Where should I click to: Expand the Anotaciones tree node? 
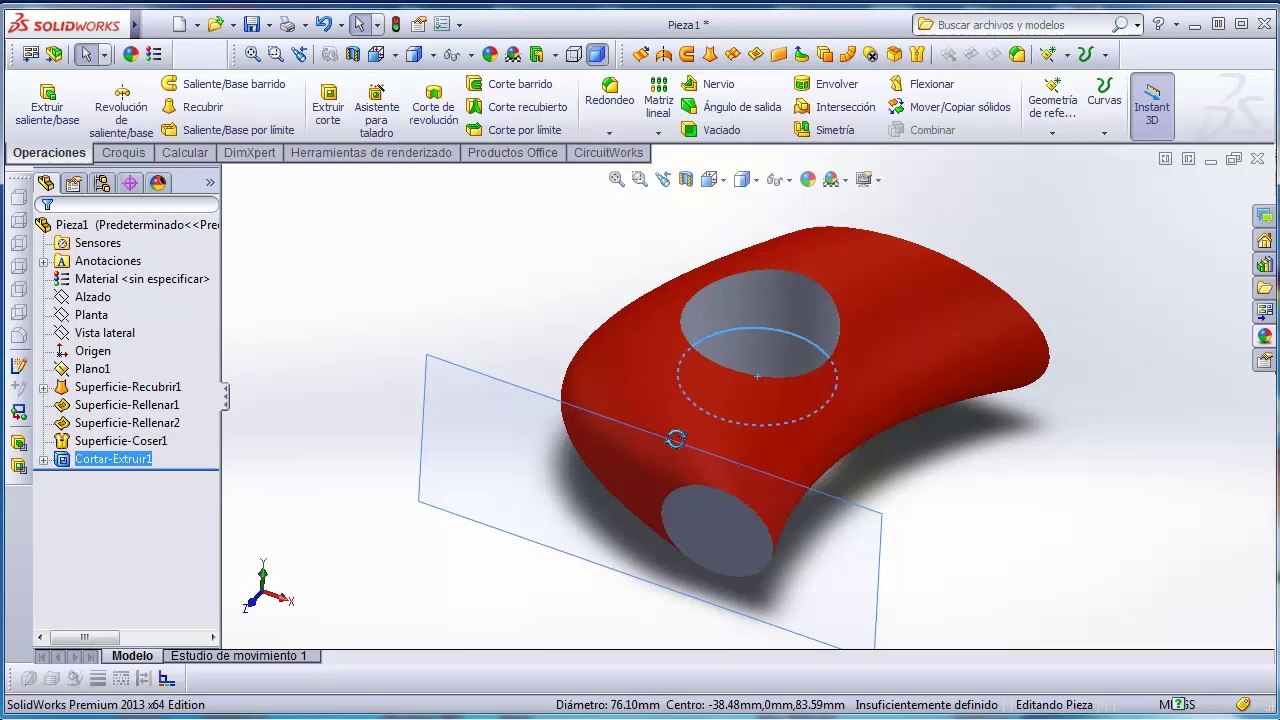(44, 262)
